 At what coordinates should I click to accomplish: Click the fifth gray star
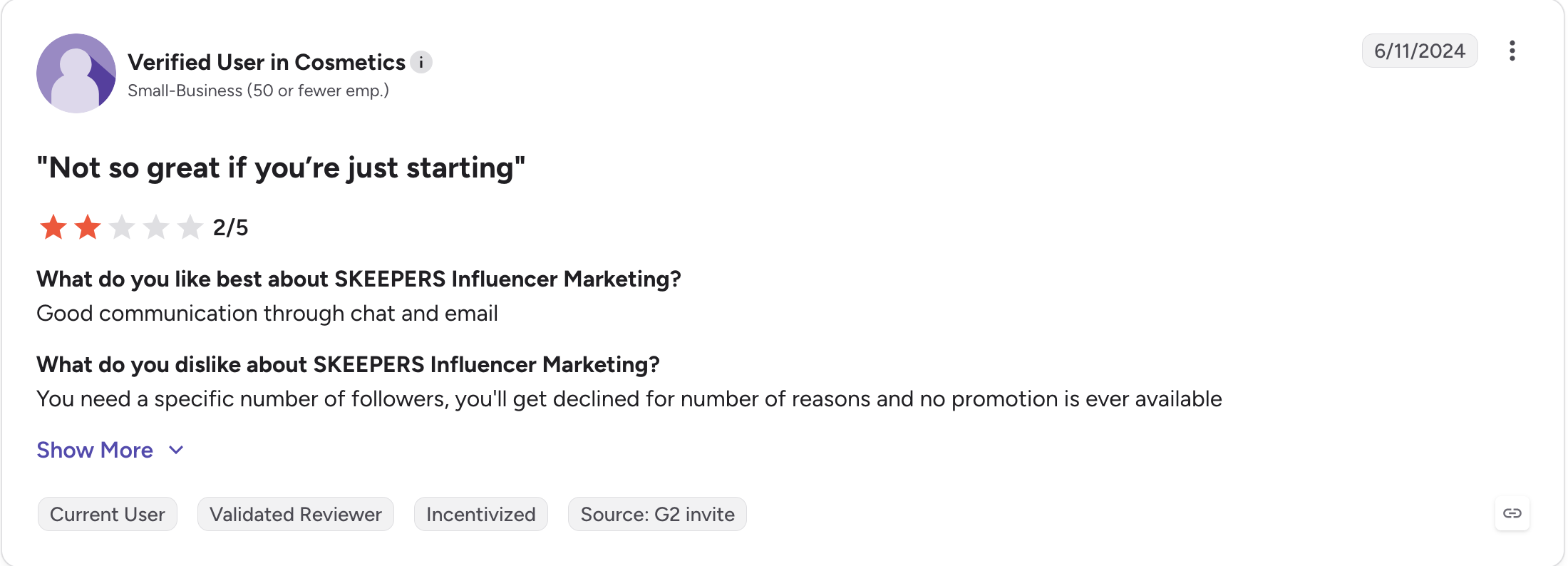[190, 227]
